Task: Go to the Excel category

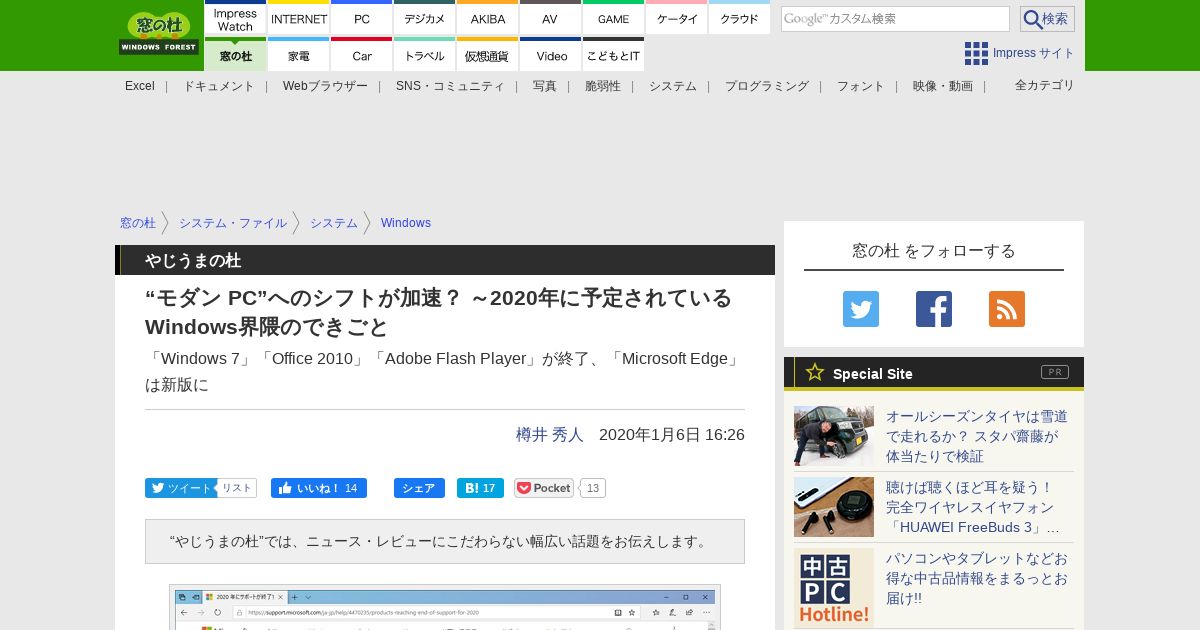Action: tap(140, 86)
